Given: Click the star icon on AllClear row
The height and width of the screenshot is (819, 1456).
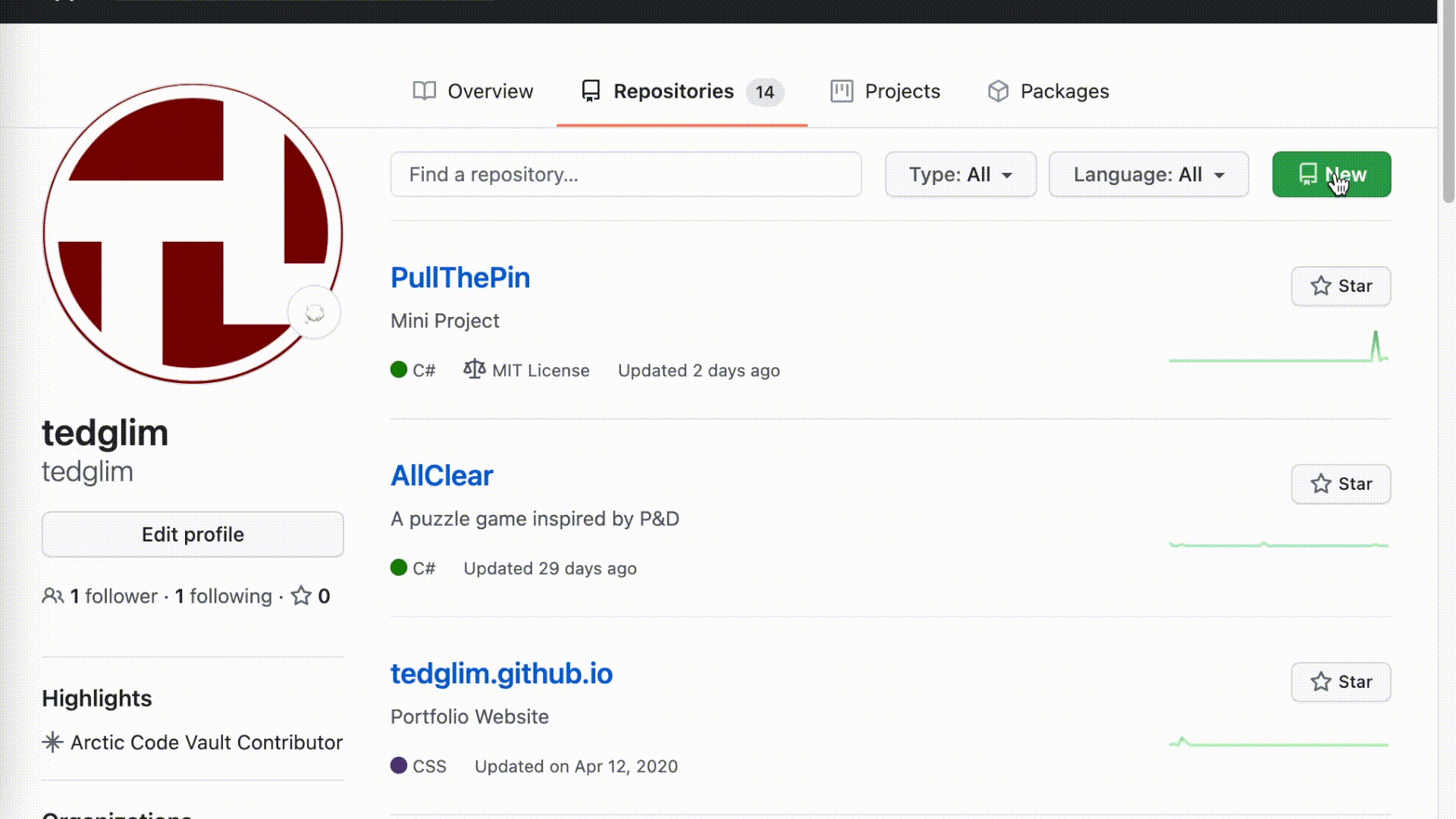Looking at the screenshot, I should click(x=1321, y=484).
